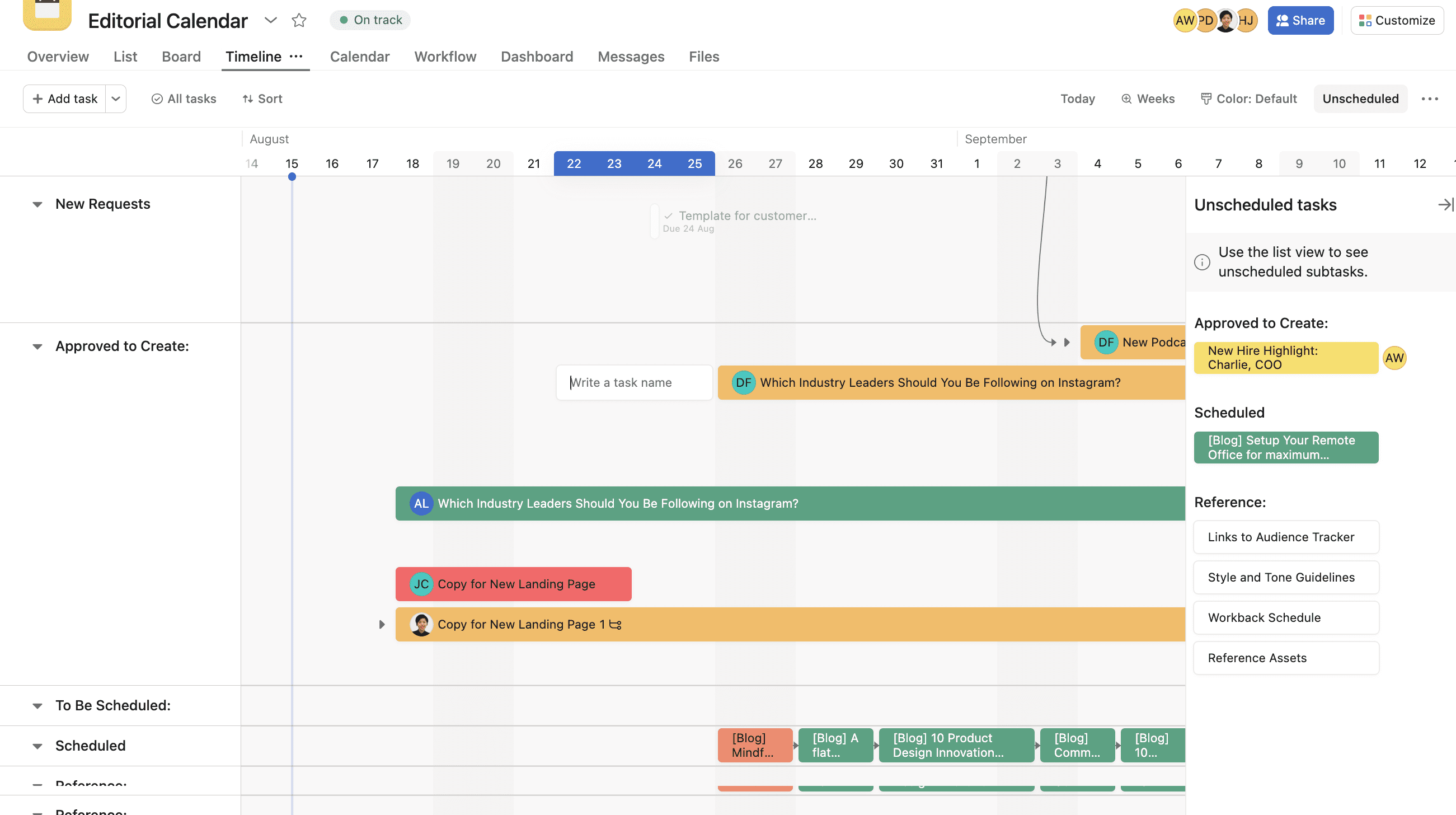Click the Timeline tab

tap(252, 57)
